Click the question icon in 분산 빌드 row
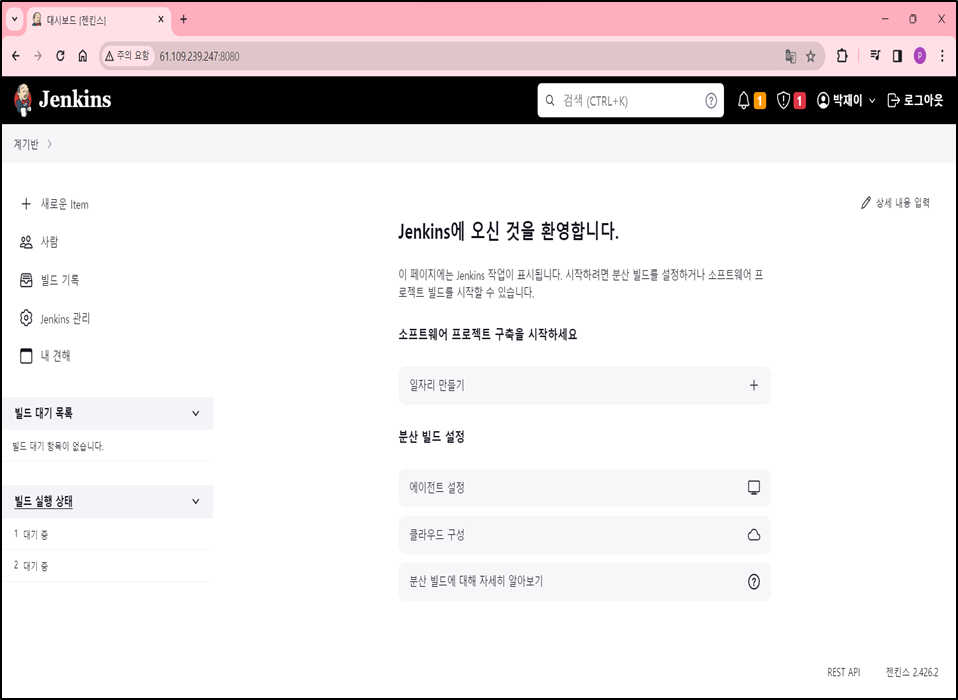Image resolution: width=958 pixels, height=700 pixels. [x=754, y=582]
